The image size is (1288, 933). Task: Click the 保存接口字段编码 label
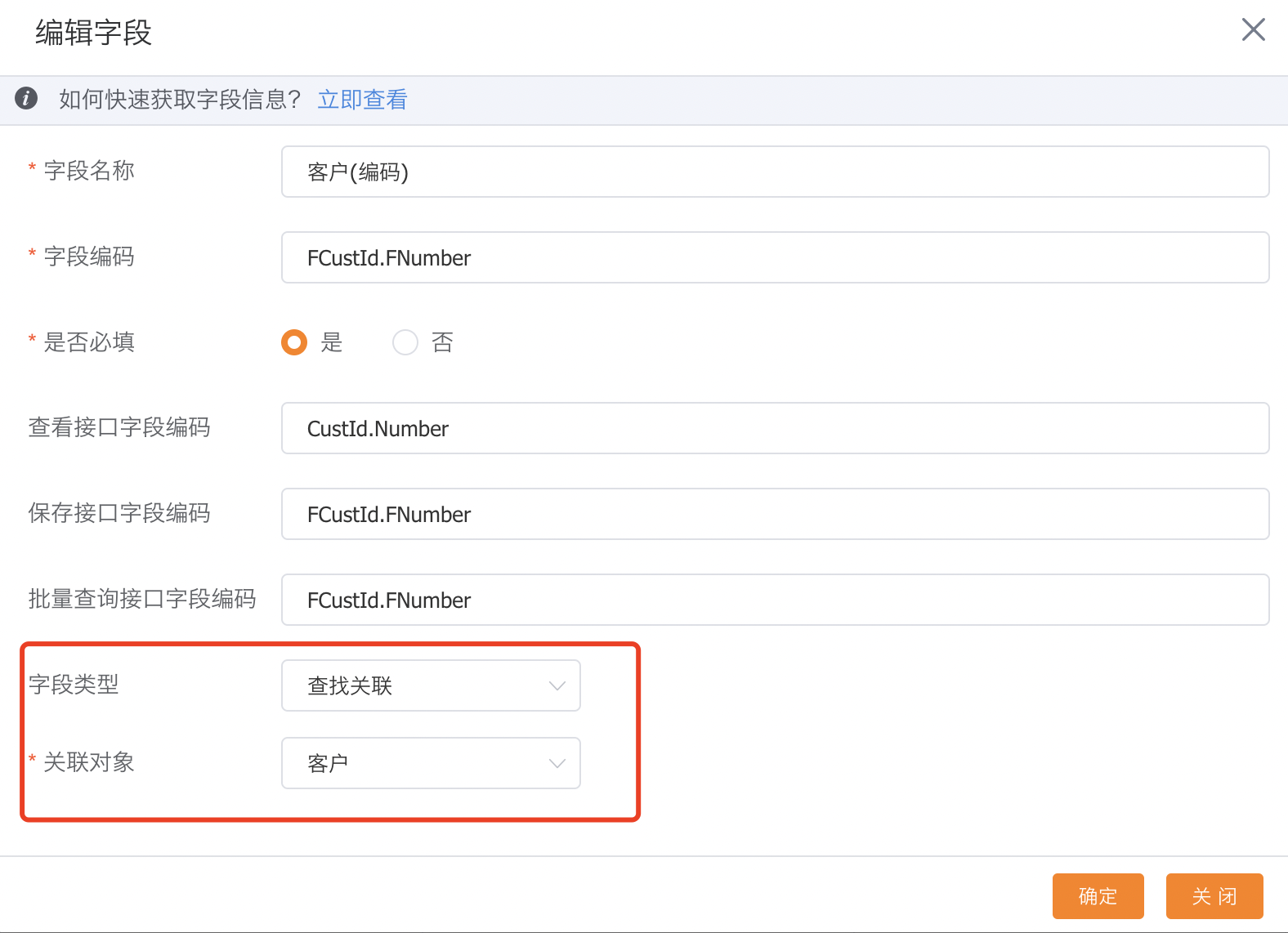pyautogui.click(x=119, y=513)
